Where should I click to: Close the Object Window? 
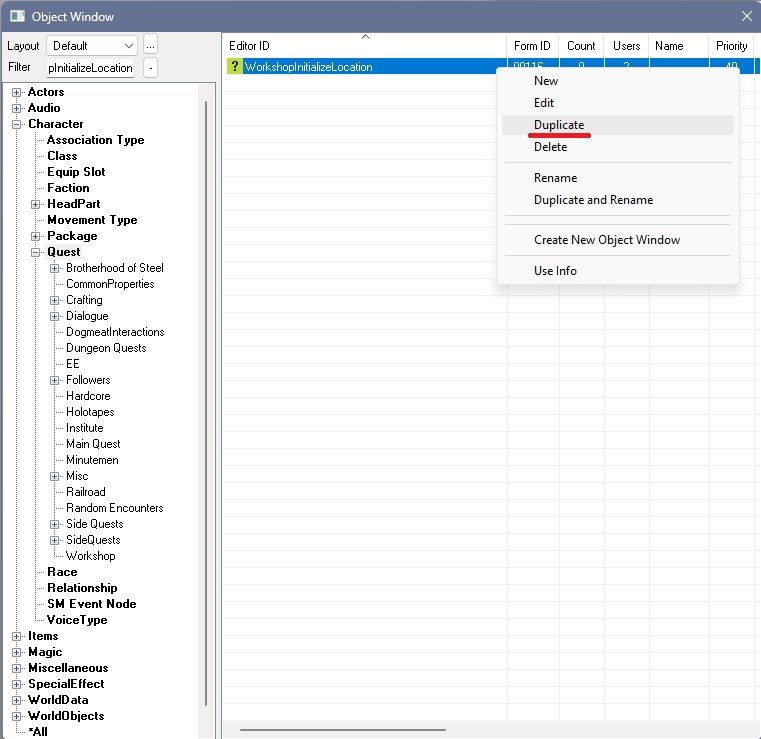pos(746,16)
